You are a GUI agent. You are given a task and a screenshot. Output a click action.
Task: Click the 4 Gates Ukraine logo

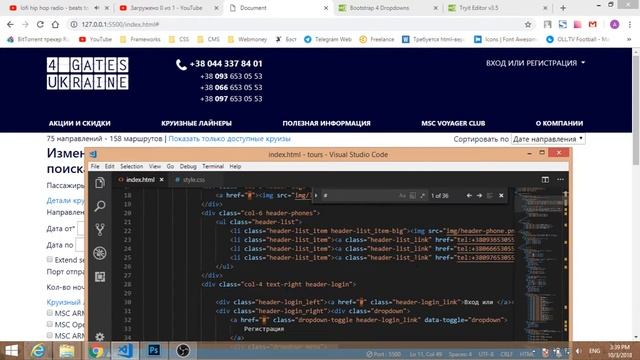pos(87,73)
